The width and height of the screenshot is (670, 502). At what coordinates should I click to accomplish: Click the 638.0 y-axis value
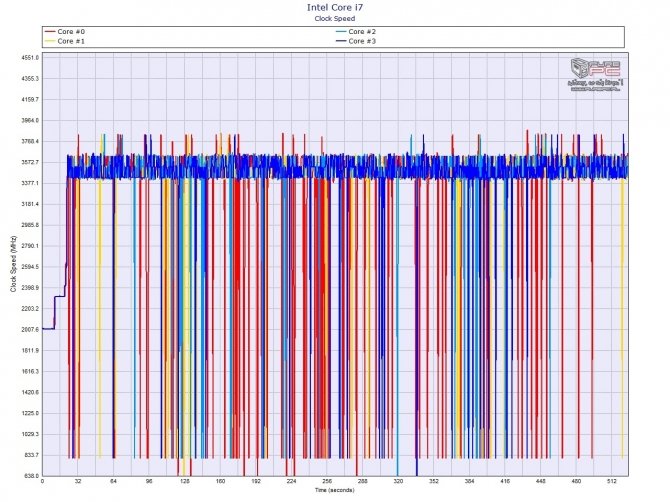31,476
